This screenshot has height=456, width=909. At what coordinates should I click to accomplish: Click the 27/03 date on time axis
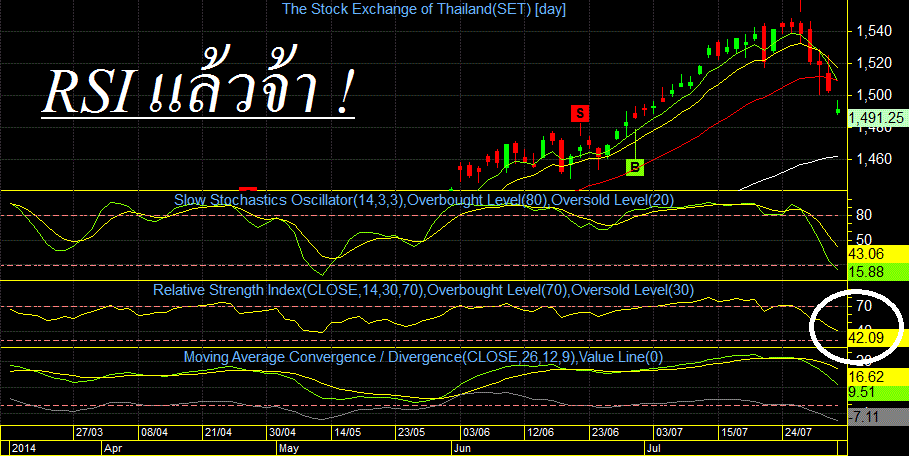pyautogui.click(x=89, y=432)
